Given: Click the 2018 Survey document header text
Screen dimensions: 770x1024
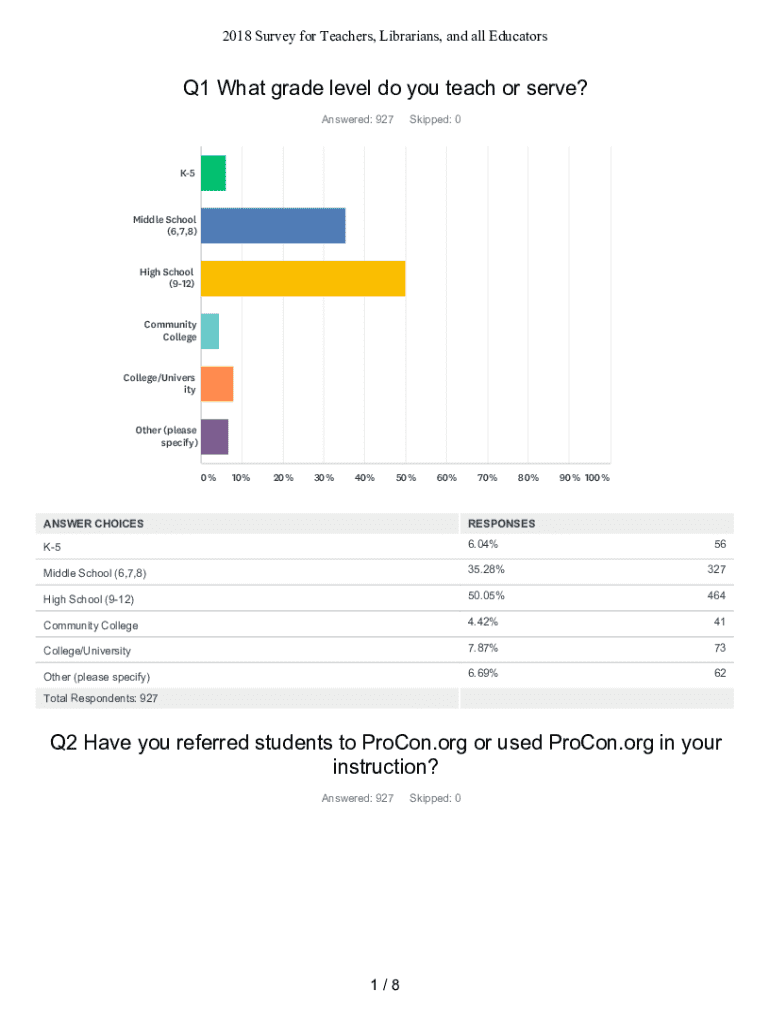Looking at the screenshot, I should click(385, 36).
